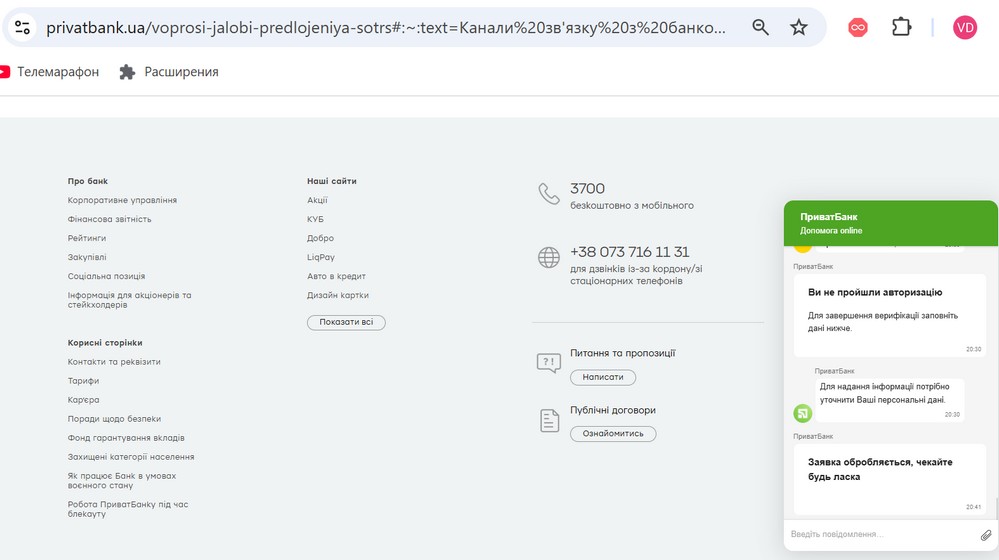Open the zoom magnifier icon in address bar
Screen dimensions: 999x560
click(760, 27)
